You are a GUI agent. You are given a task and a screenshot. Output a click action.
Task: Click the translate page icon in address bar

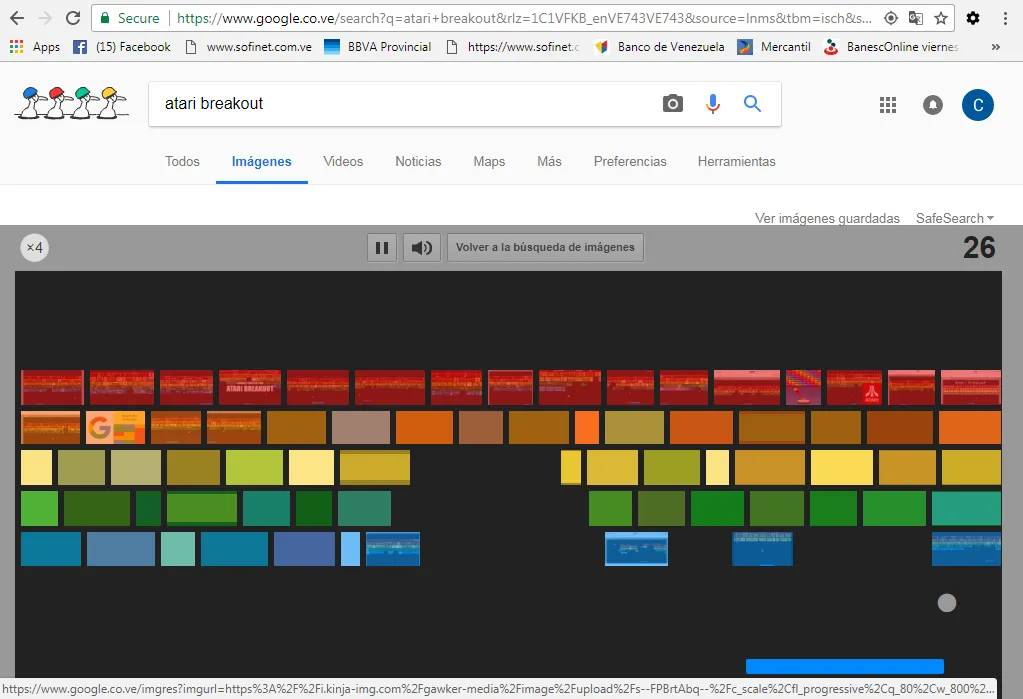pyautogui.click(x=916, y=18)
